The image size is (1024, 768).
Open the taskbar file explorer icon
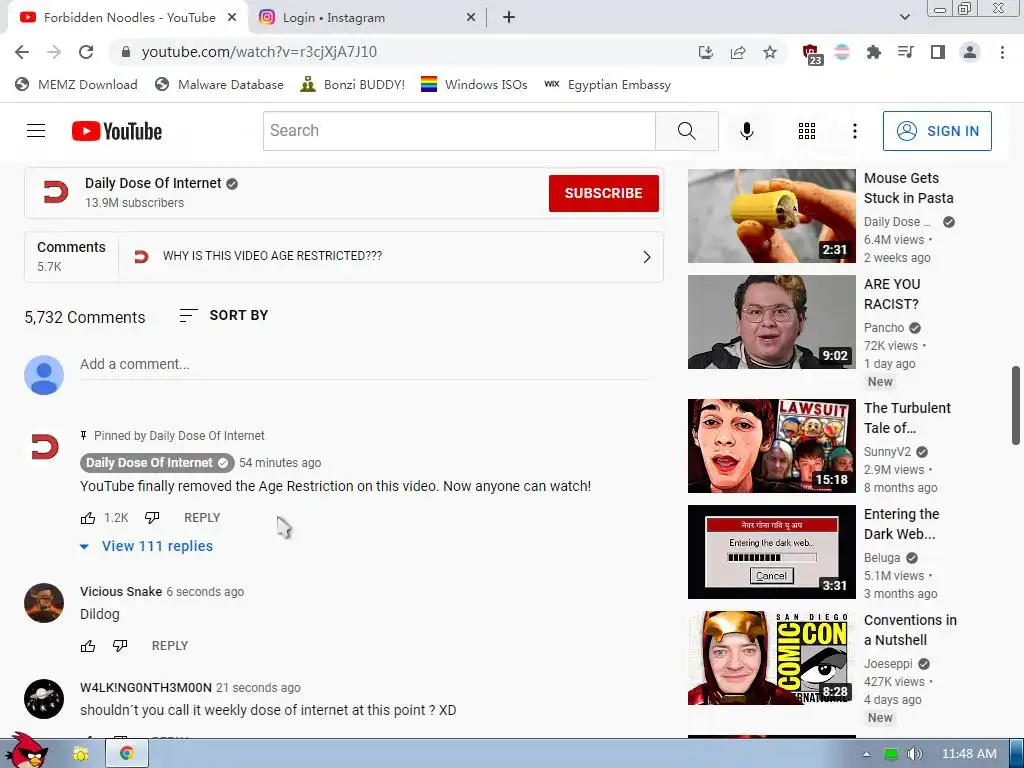point(81,754)
